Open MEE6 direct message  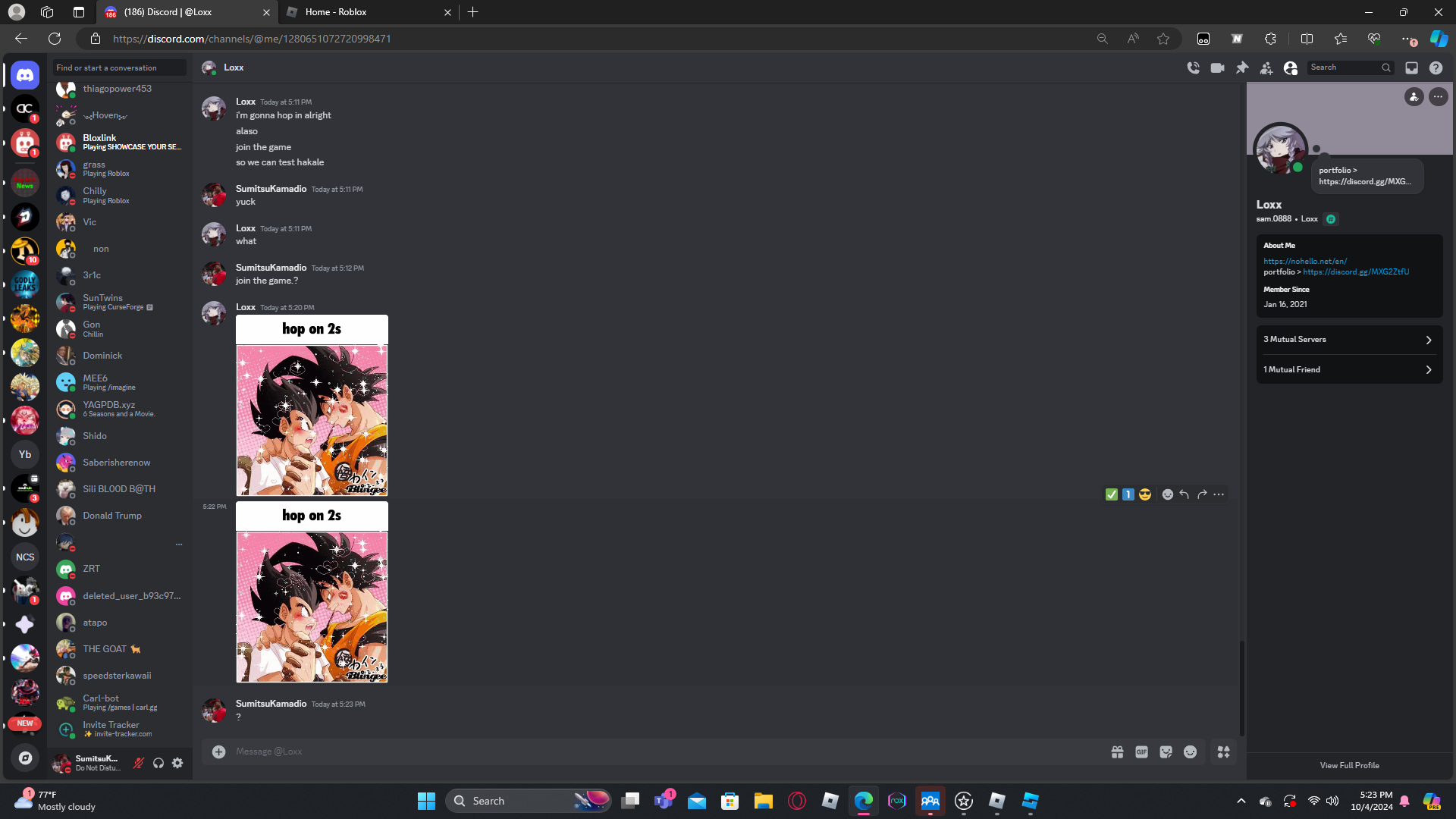pyautogui.click(x=120, y=382)
